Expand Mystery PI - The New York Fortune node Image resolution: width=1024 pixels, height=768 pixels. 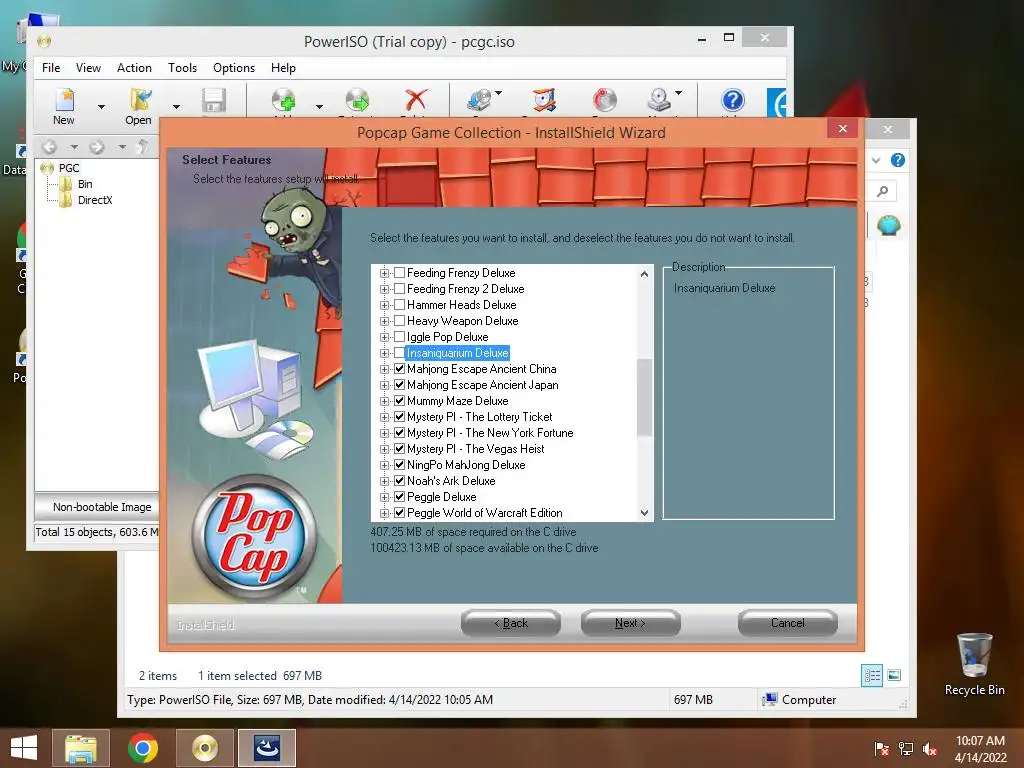[x=385, y=433]
